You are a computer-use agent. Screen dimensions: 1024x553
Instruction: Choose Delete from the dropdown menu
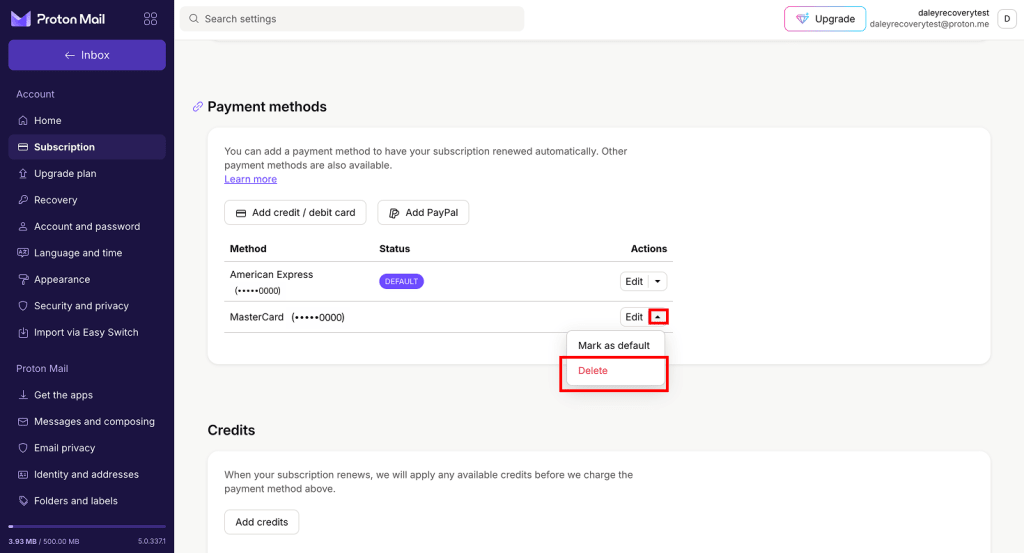(593, 371)
